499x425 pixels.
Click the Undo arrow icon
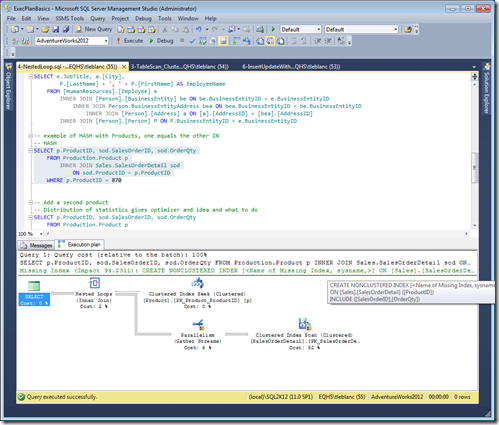click(199, 29)
